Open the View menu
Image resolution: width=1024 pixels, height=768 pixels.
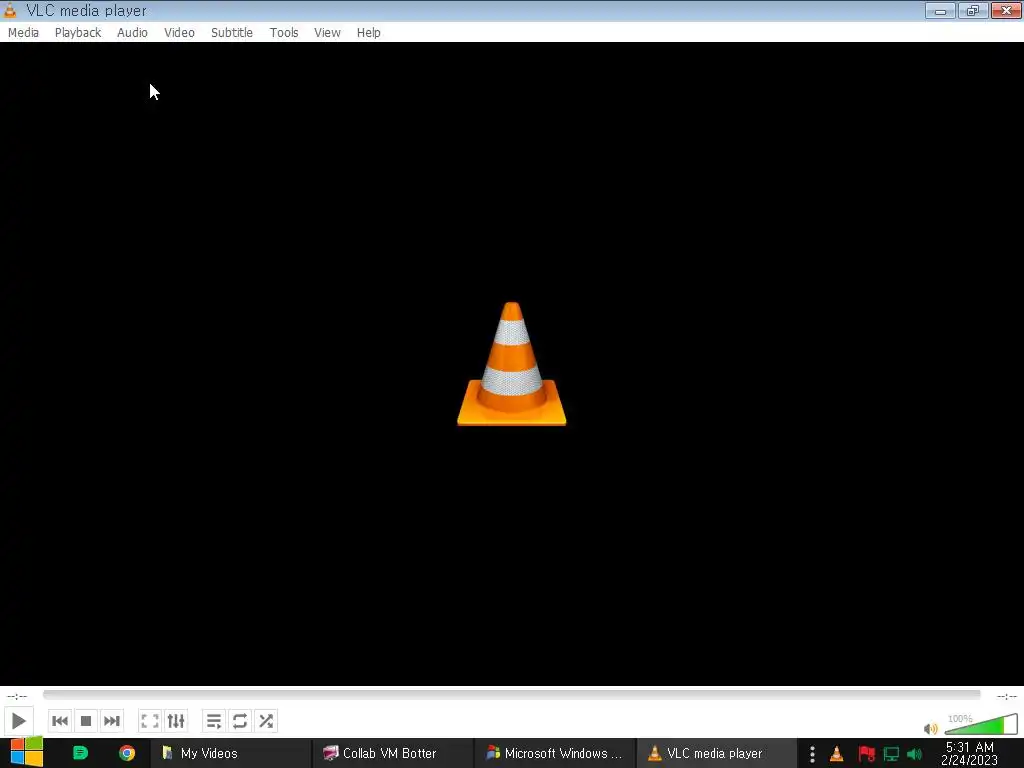[x=327, y=33]
